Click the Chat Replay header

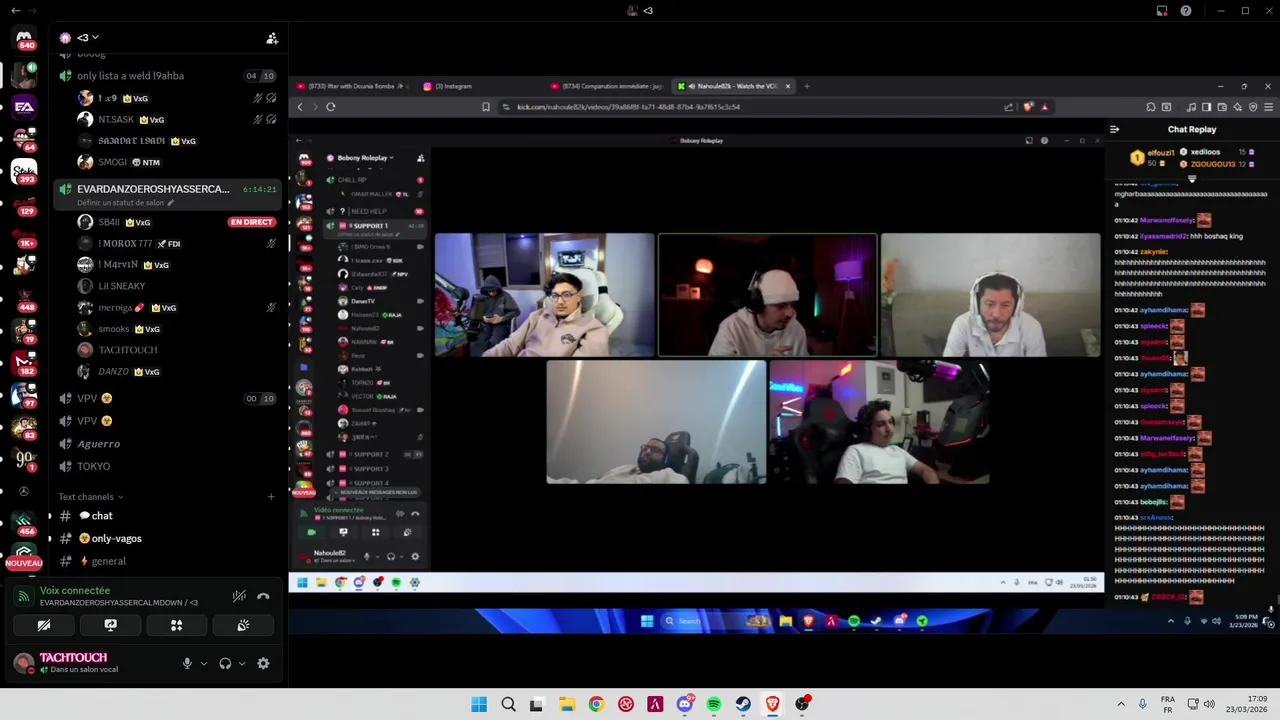[1192, 129]
